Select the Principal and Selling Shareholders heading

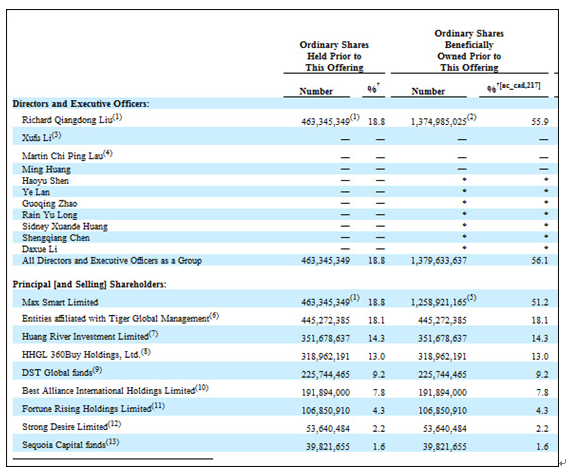coord(89,284)
